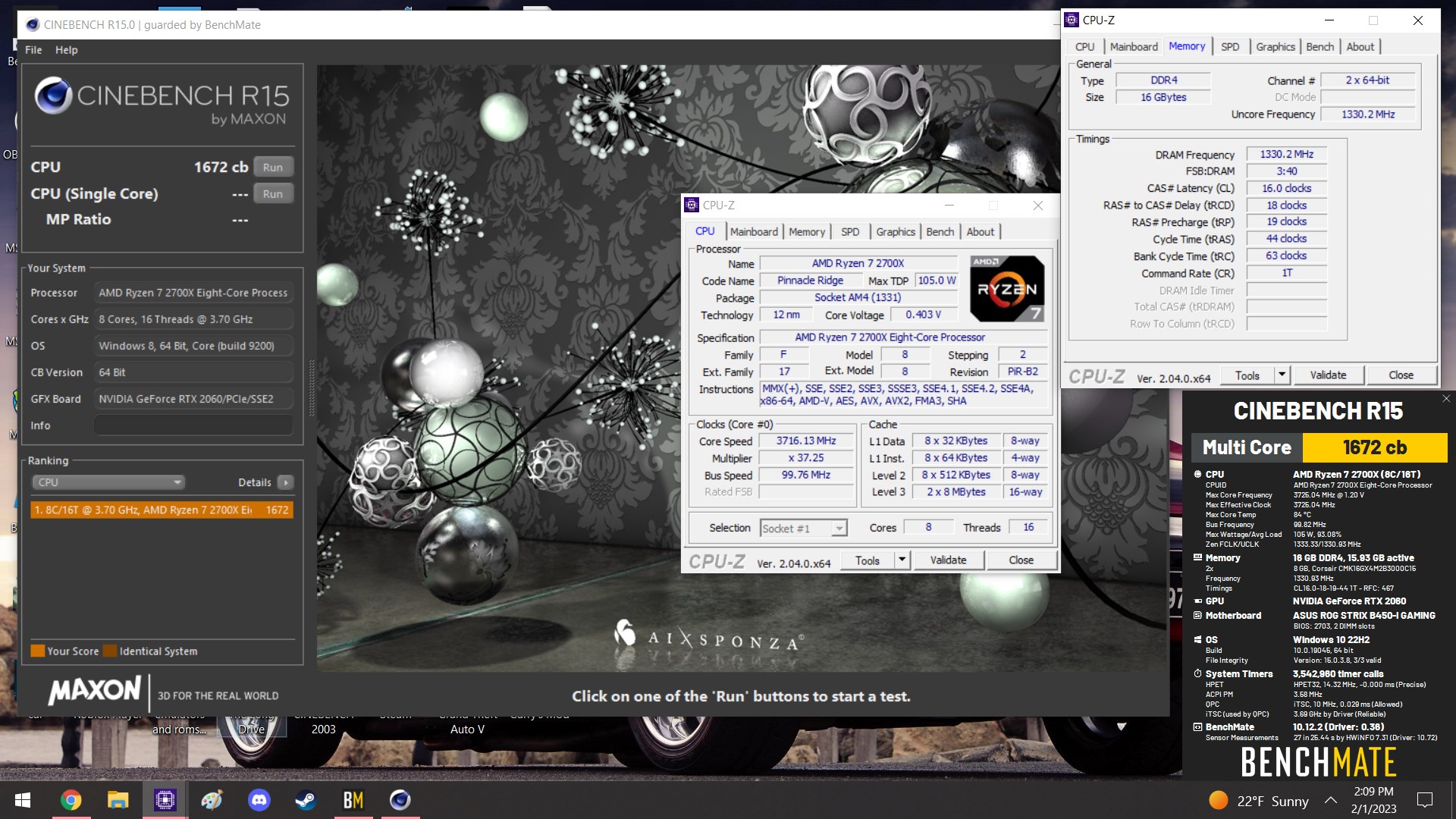This screenshot has width=1456, height=819.
Task: Select Mainboard tab in Memory CPU-Z window
Action: [1134, 47]
